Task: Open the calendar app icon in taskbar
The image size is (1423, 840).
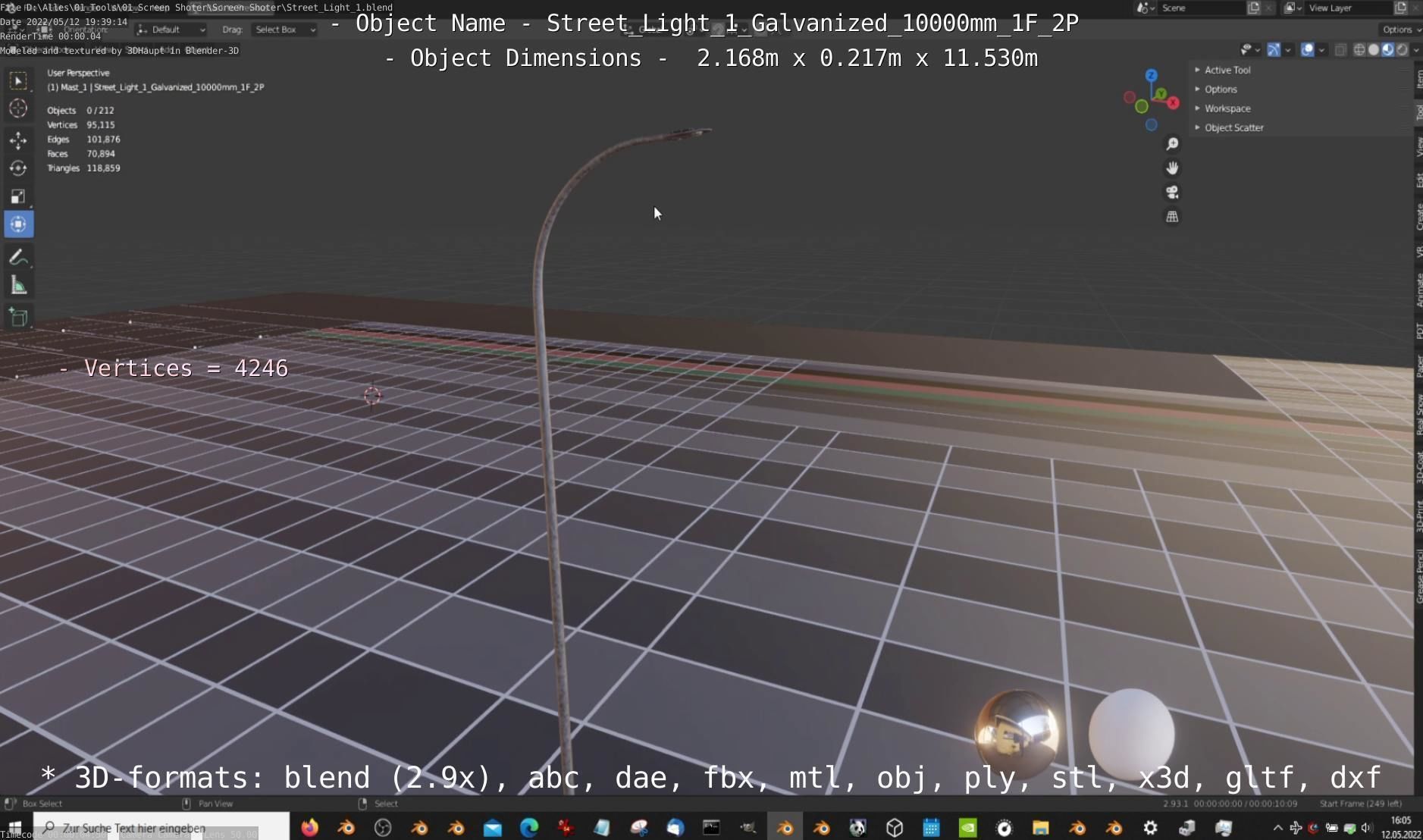Action: pos(931,828)
